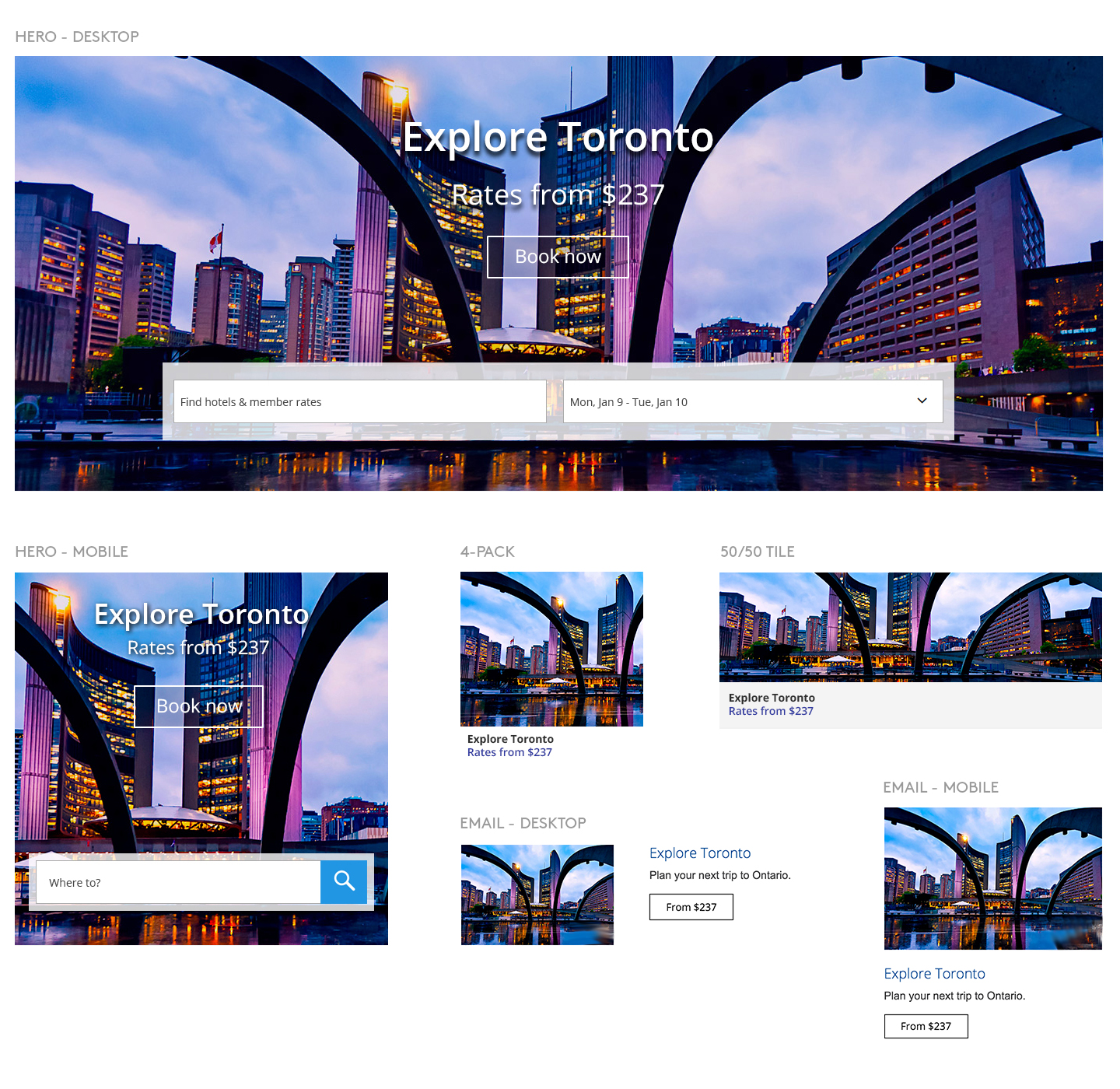Screen dimensions: 1120x1089
Task: Click the magnifier search icon in mobile hero
Action: [x=344, y=881]
